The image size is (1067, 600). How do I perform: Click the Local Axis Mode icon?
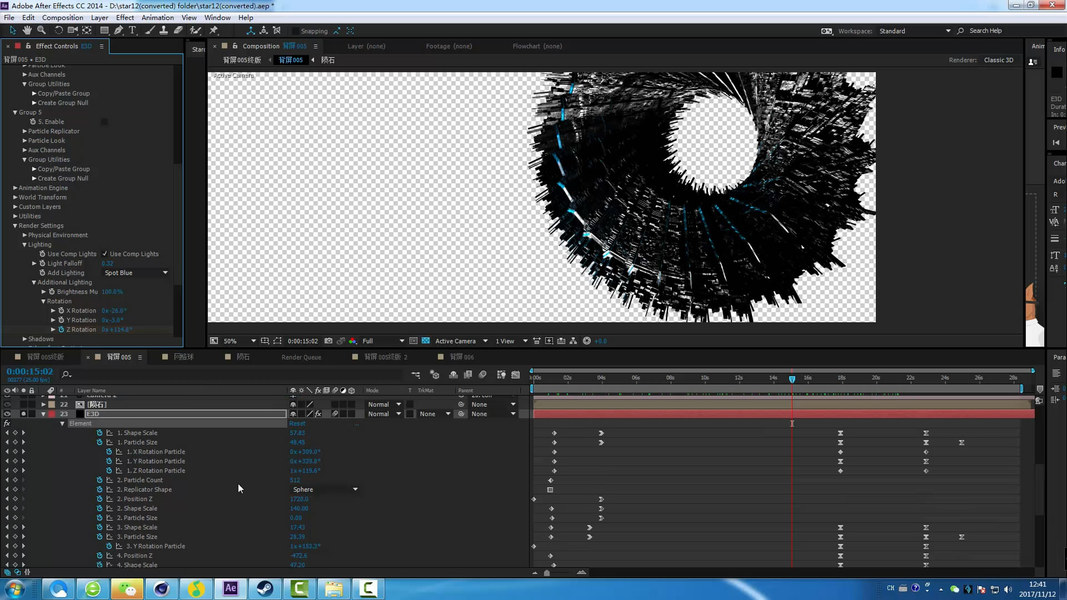pyautogui.click(x=250, y=31)
